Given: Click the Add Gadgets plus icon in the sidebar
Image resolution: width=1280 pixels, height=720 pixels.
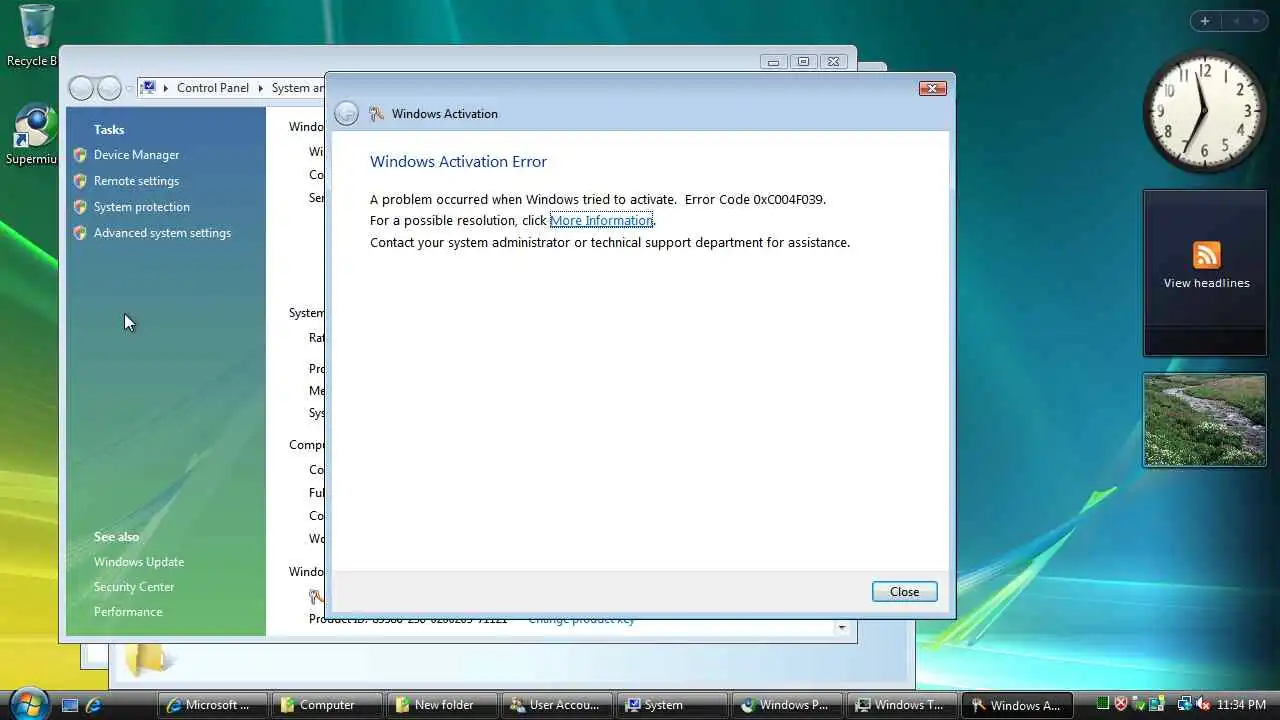Looking at the screenshot, I should [x=1205, y=21].
